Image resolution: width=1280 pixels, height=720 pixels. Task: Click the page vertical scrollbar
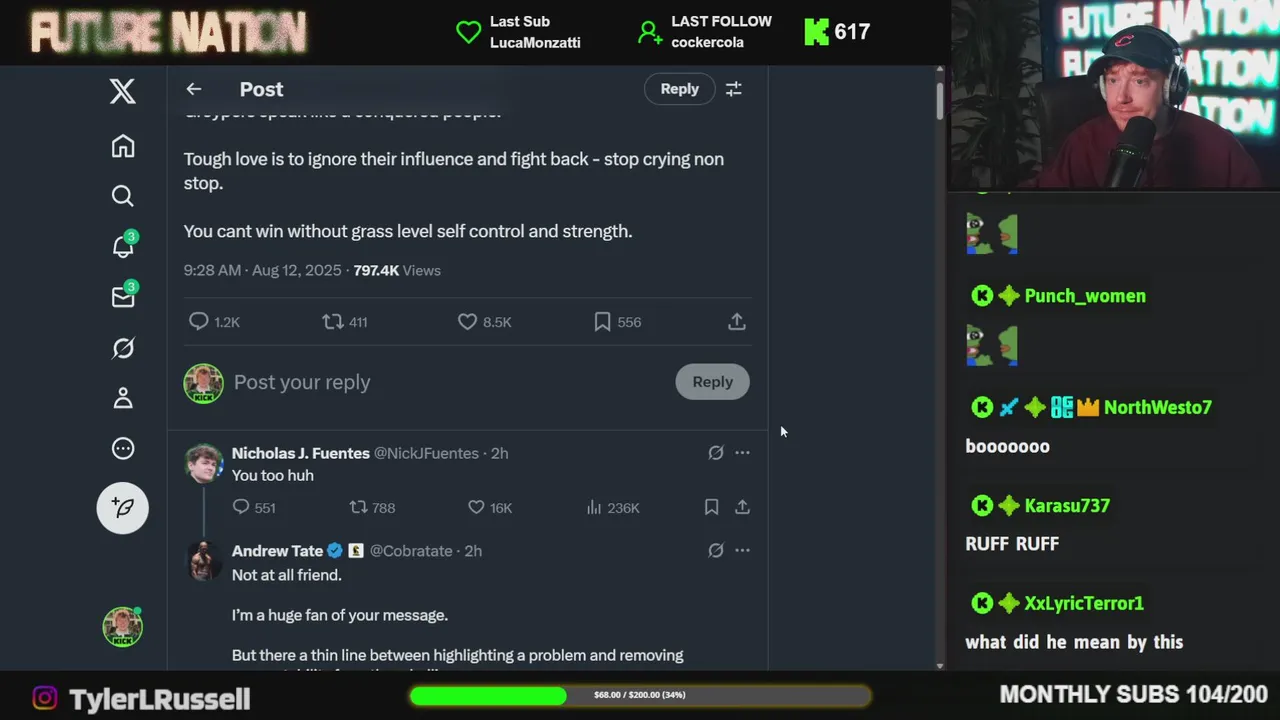click(940, 368)
